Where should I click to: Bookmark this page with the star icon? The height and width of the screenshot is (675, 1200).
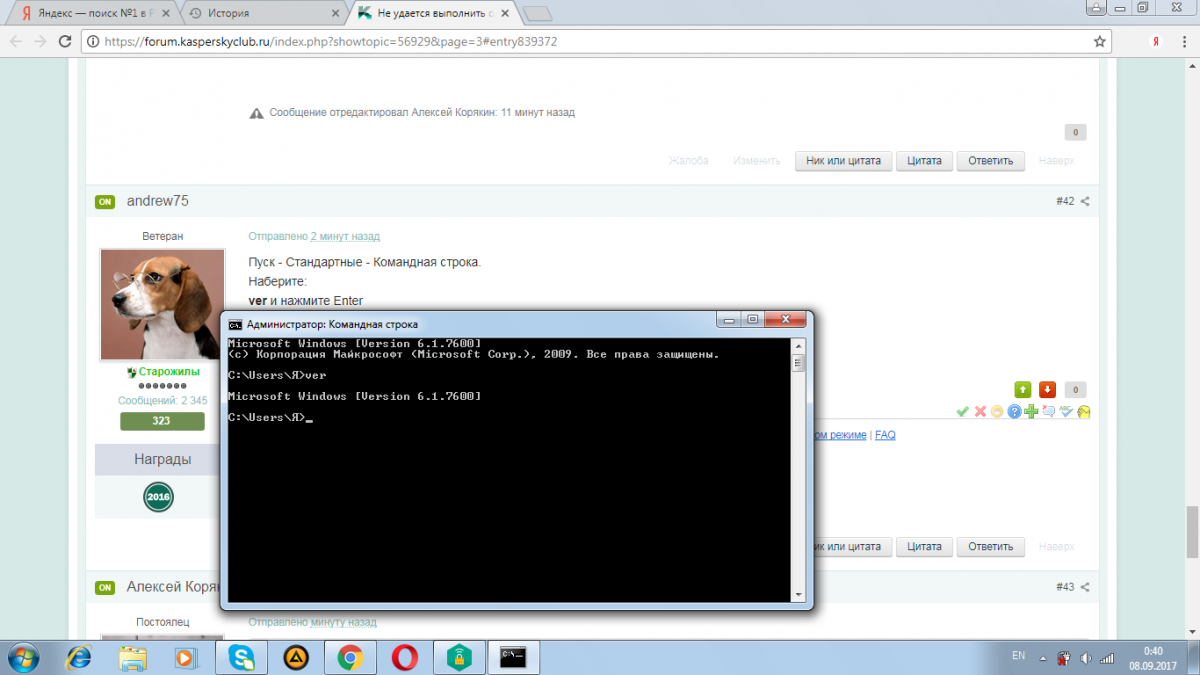(1100, 42)
